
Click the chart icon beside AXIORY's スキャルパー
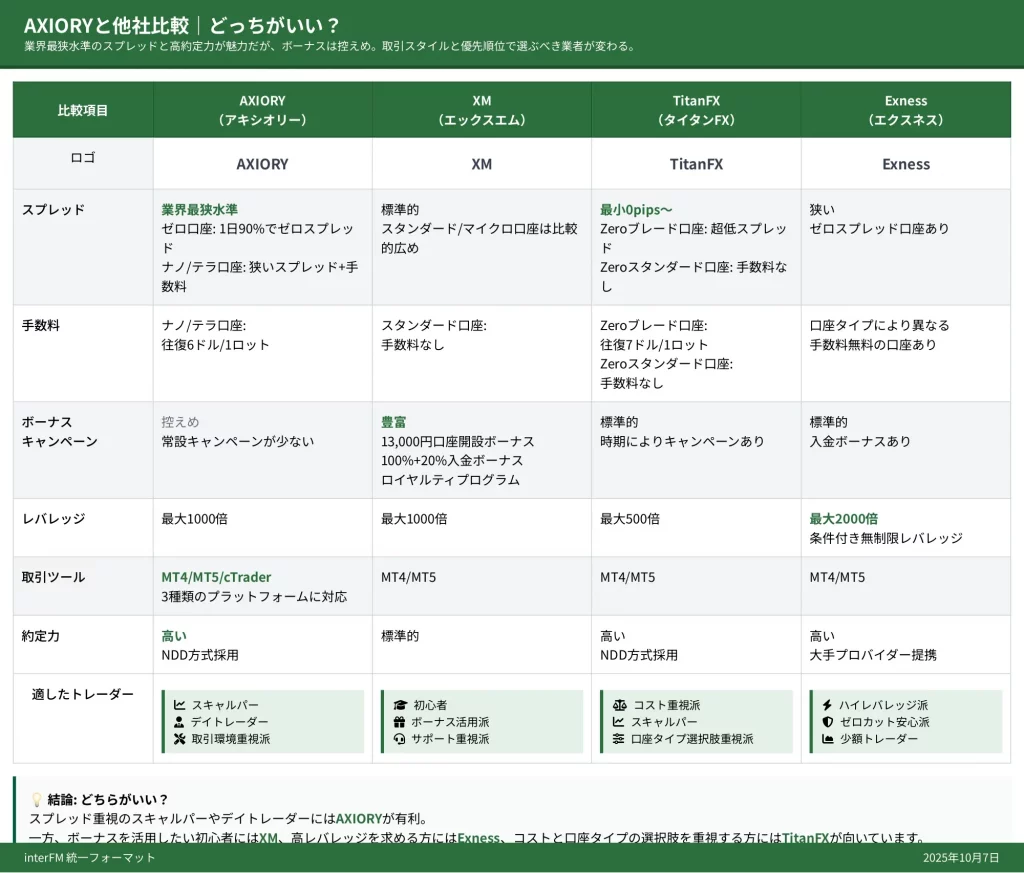[179, 705]
